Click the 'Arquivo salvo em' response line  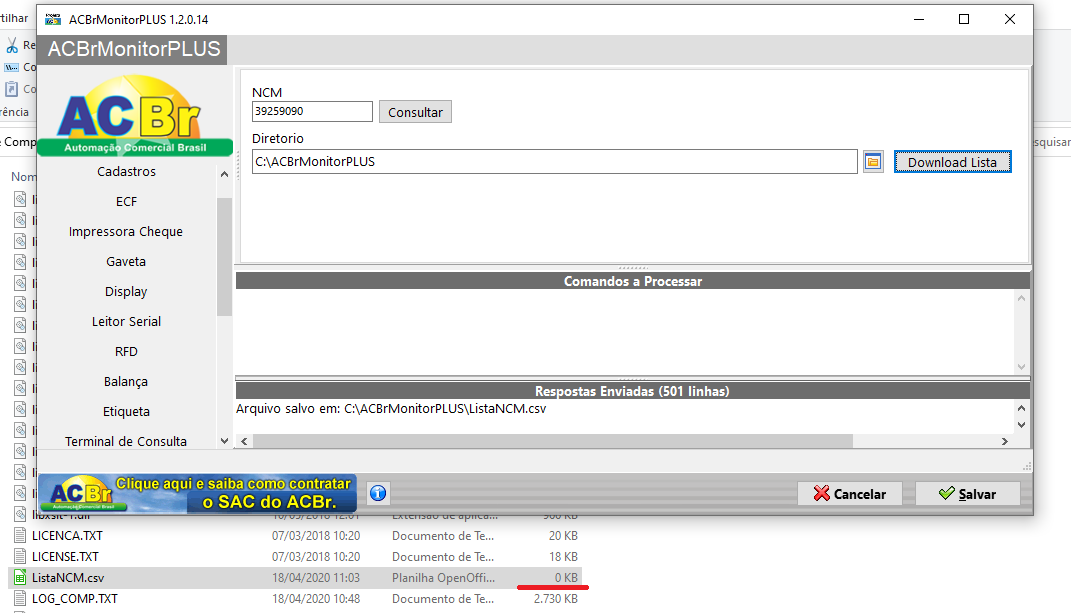click(x=391, y=409)
